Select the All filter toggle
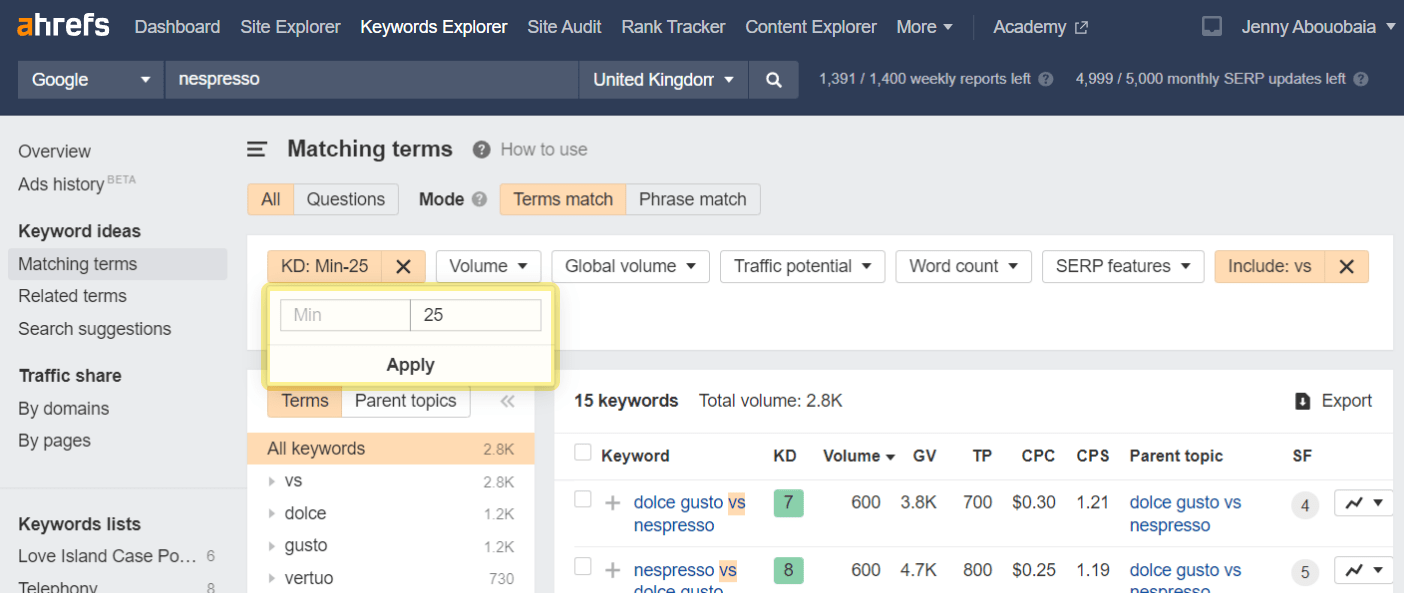 click(x=271, y=199)
